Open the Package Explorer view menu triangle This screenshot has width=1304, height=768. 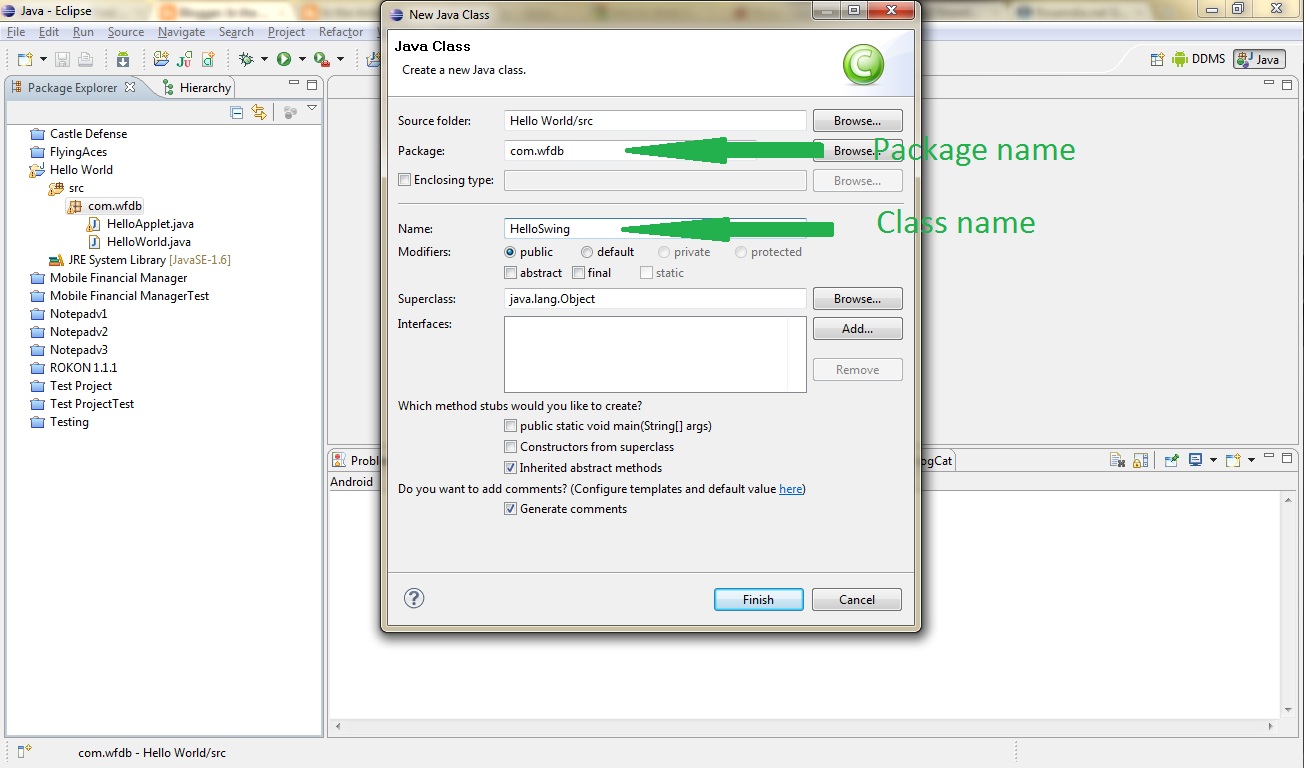click(x=312, y=109)
